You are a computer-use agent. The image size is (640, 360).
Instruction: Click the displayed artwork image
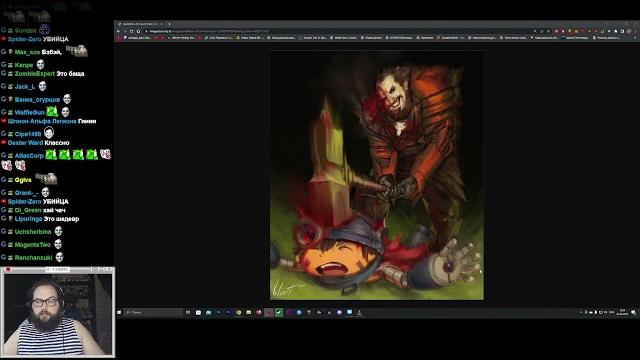[x=377, y=175]
